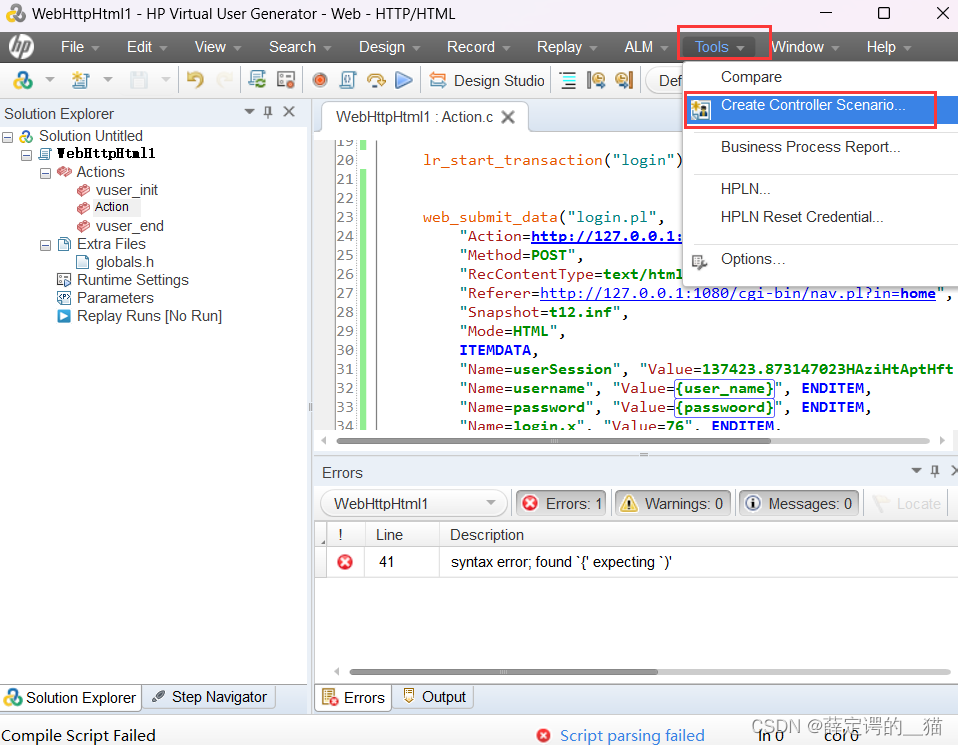The width and height of the screenshot is (958, 745).
Task: Click the HP logo icon
Action: [21, 46]
